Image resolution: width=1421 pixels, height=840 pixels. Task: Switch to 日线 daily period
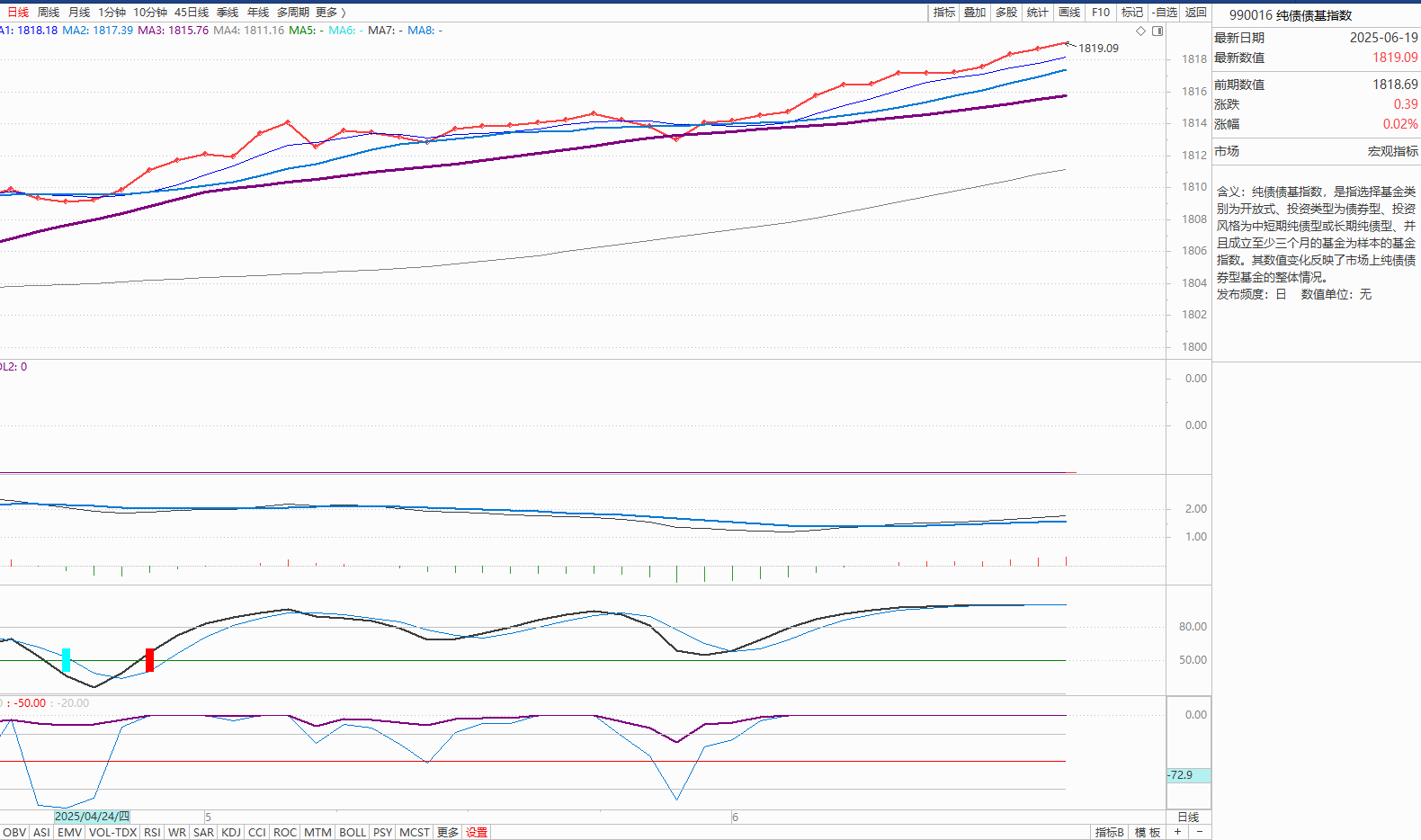18,13
